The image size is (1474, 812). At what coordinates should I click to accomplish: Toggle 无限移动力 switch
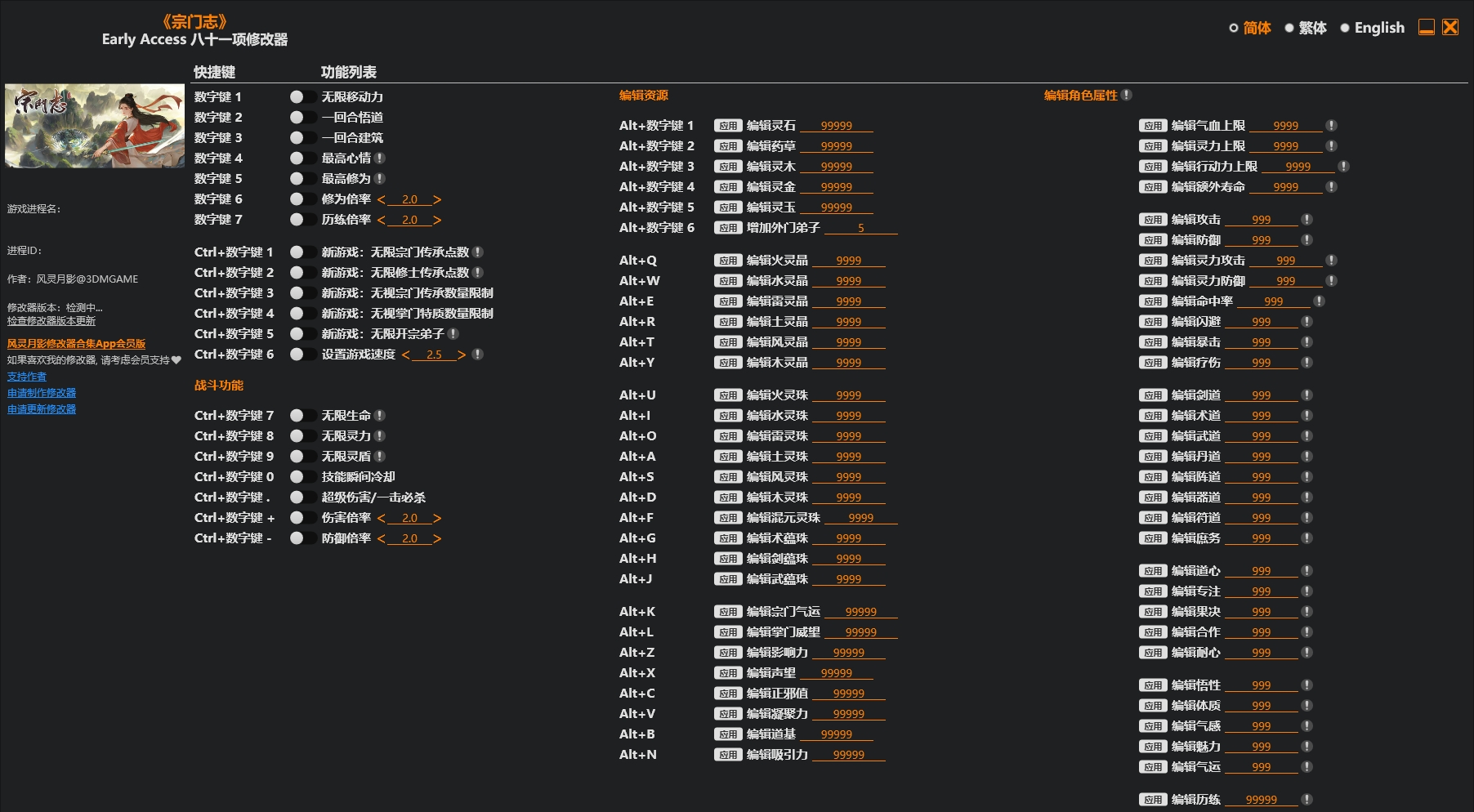tap(302, 97)
